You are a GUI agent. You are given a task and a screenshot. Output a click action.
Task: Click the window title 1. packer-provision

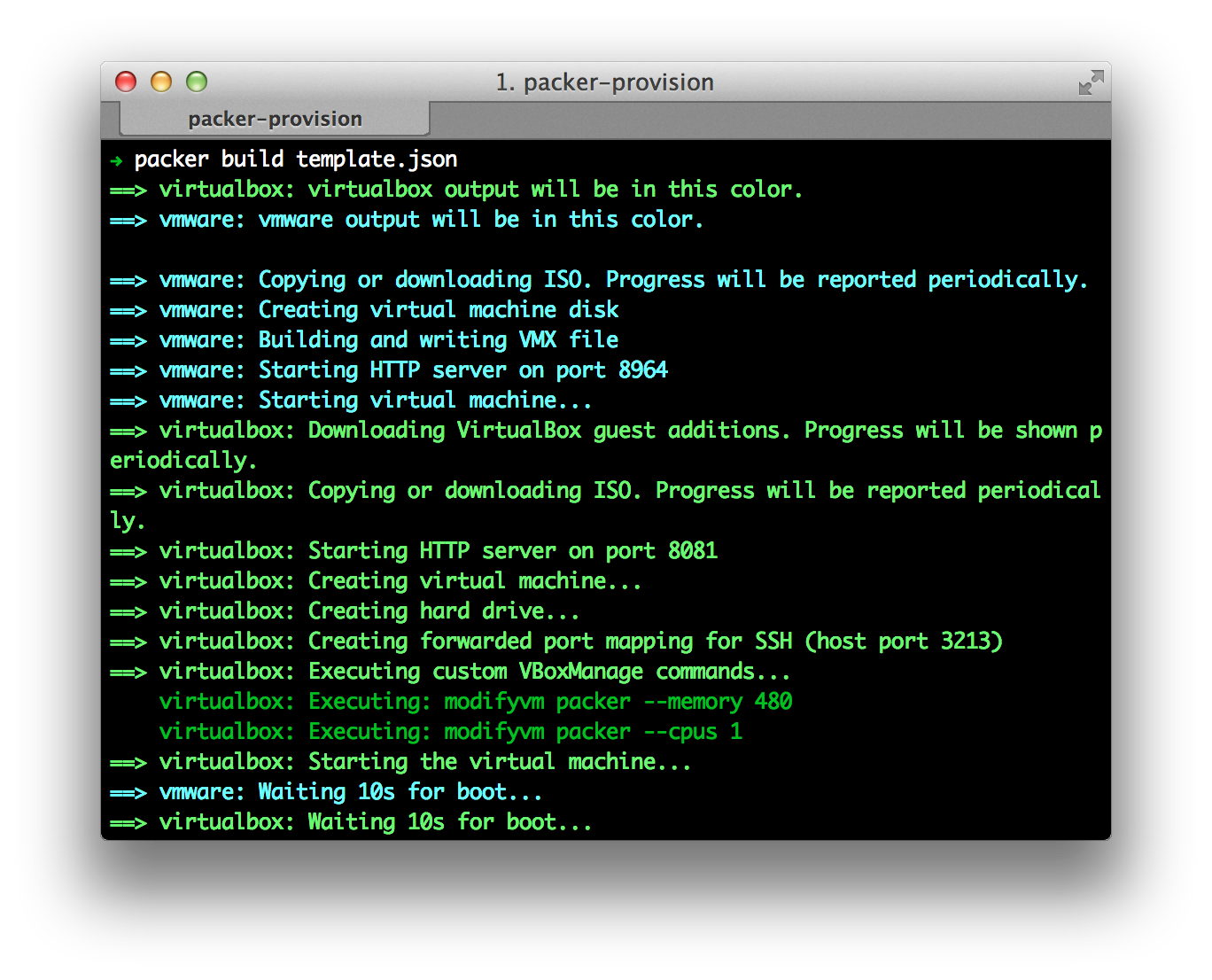605,82
